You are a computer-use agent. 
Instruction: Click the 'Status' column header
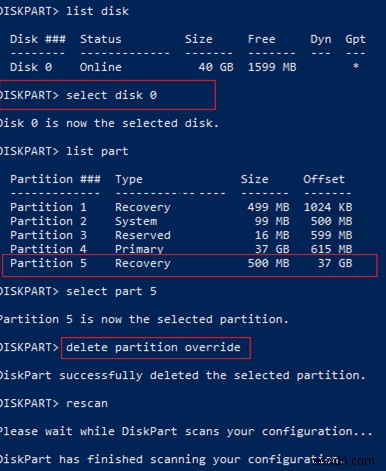click(101, 39)
